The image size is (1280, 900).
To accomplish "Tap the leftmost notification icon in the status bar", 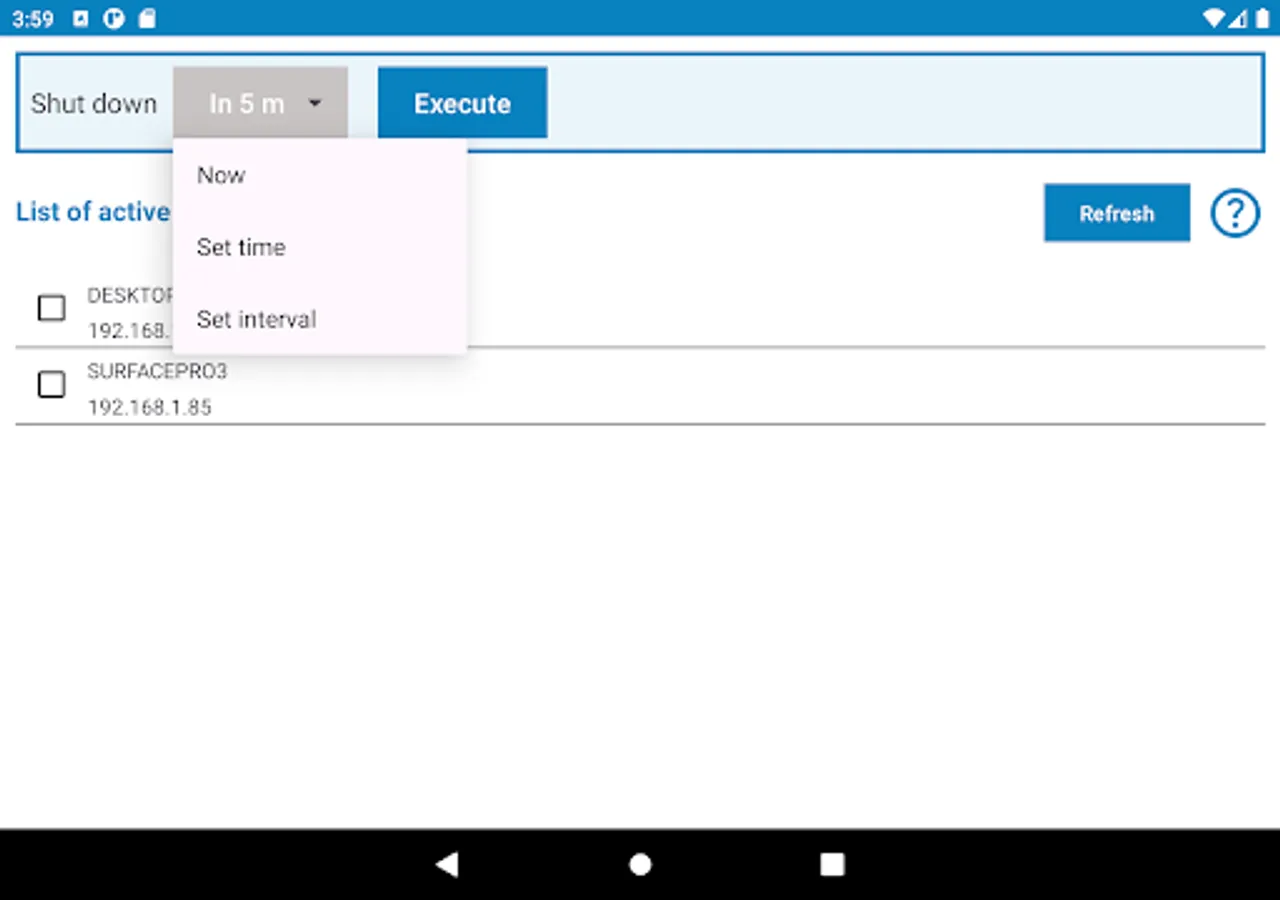I will pos(80,18).
